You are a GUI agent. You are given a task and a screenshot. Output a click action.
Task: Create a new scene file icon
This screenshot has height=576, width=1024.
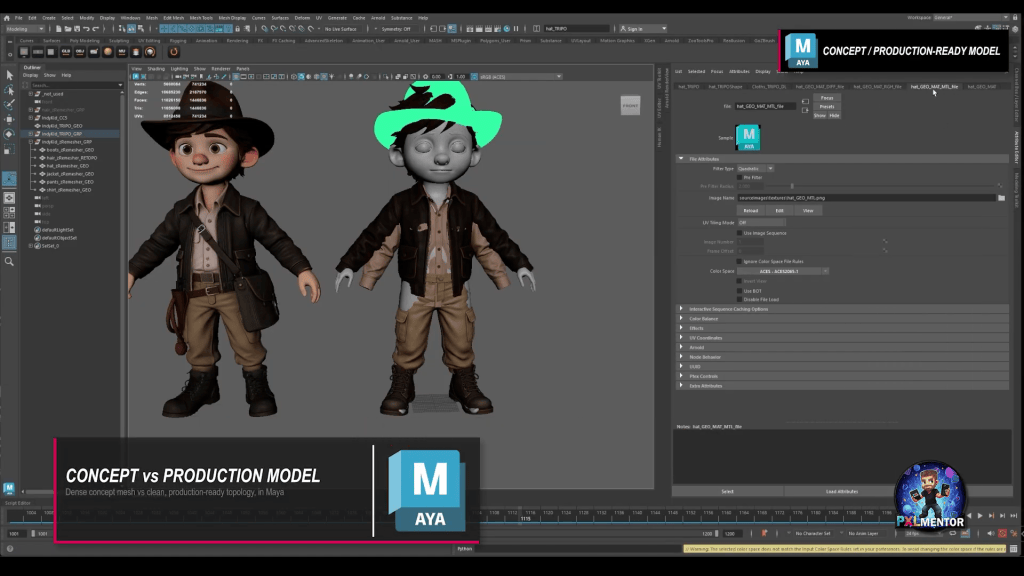coord(59,29)
